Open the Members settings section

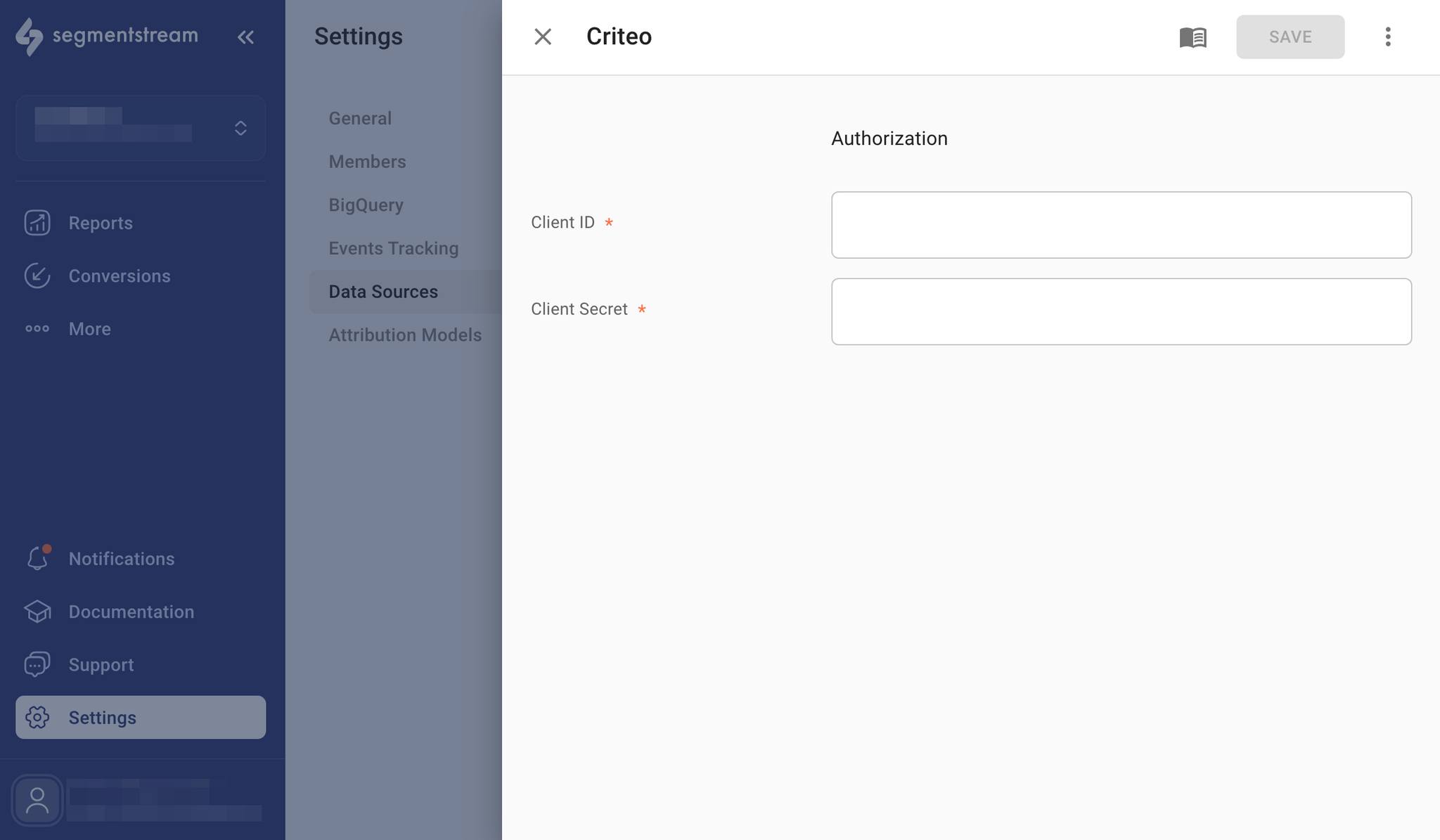click(367, 162)
